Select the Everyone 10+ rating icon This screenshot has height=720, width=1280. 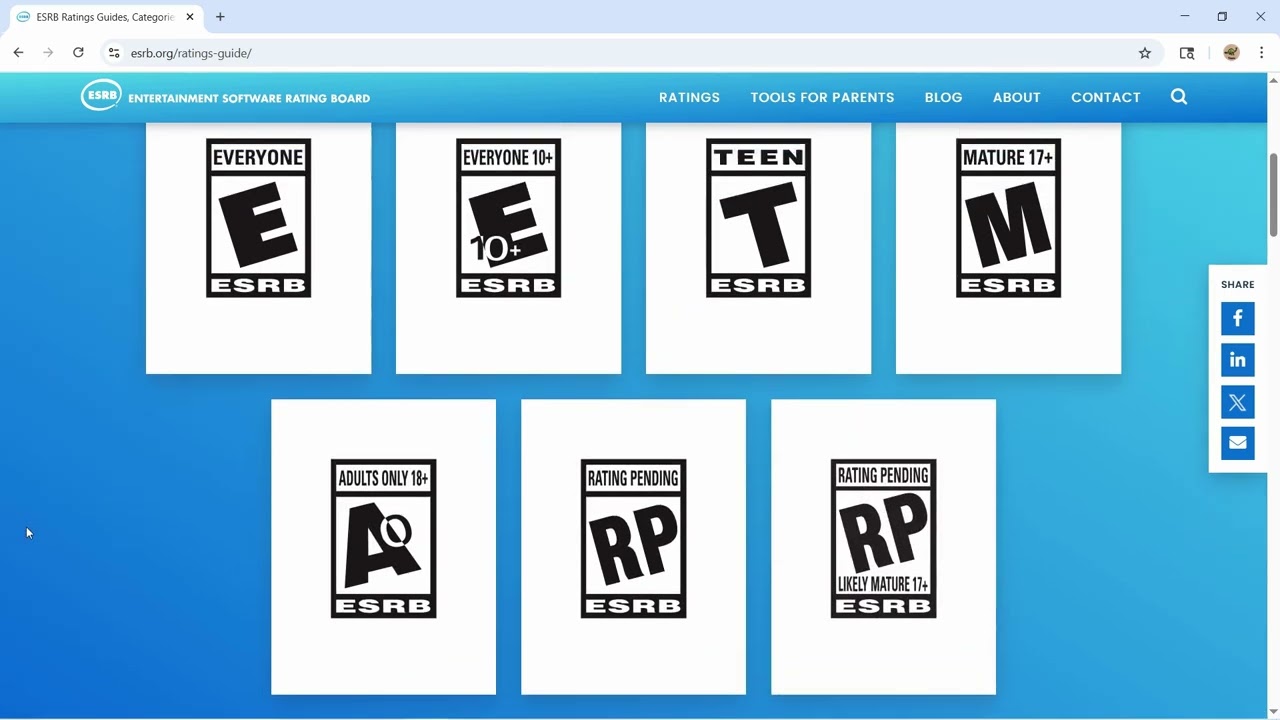[x=508, y=218]
